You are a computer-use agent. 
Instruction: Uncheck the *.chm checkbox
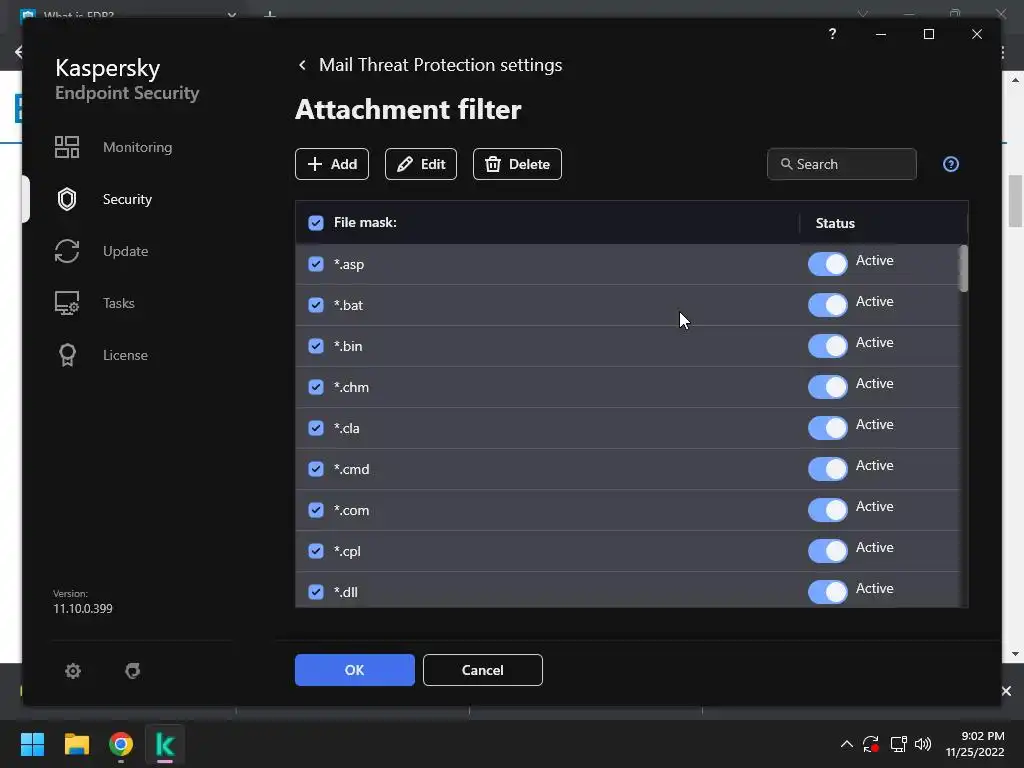click(x=316, y=387)
